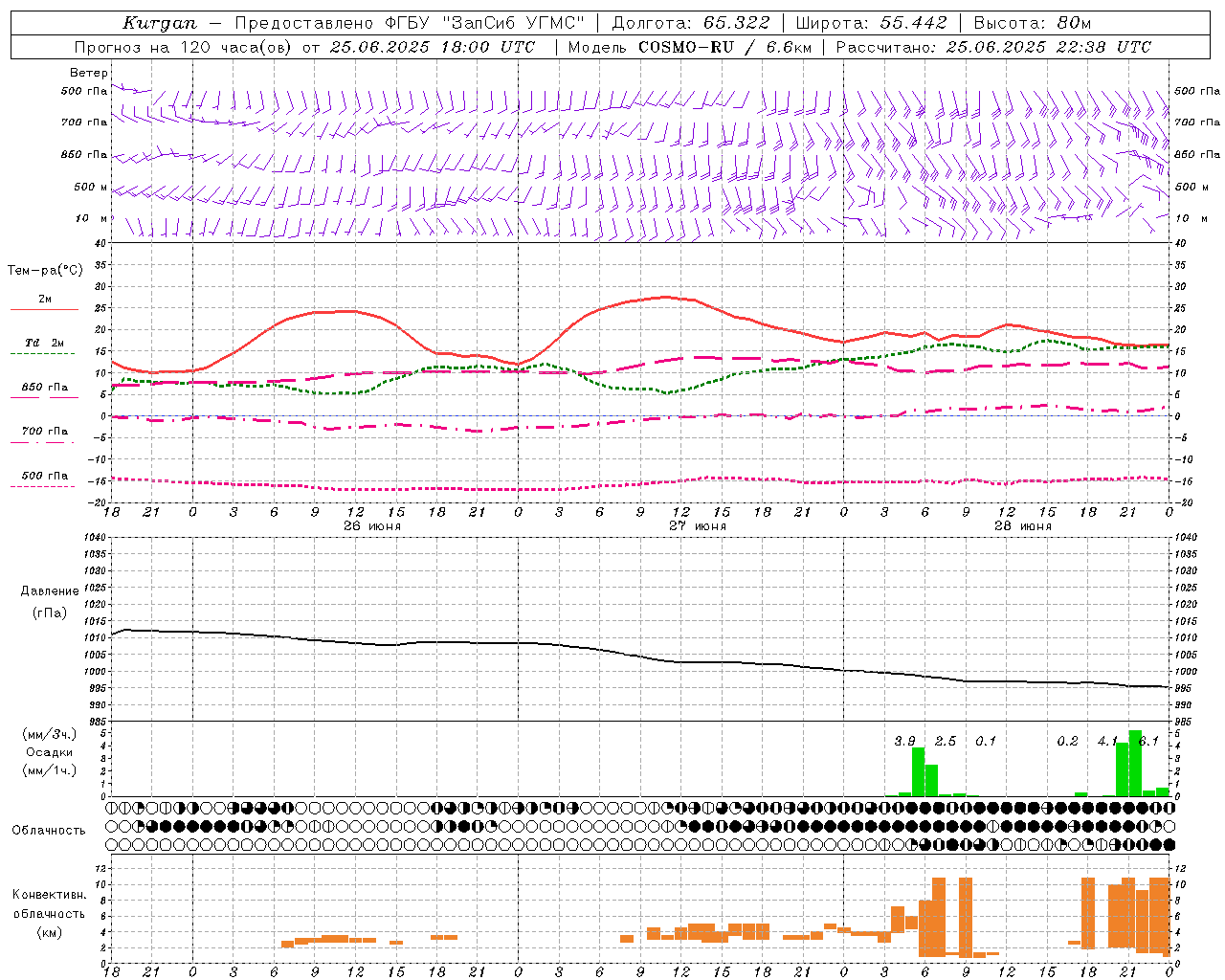Click the Осадки panel label

[50, 752]
